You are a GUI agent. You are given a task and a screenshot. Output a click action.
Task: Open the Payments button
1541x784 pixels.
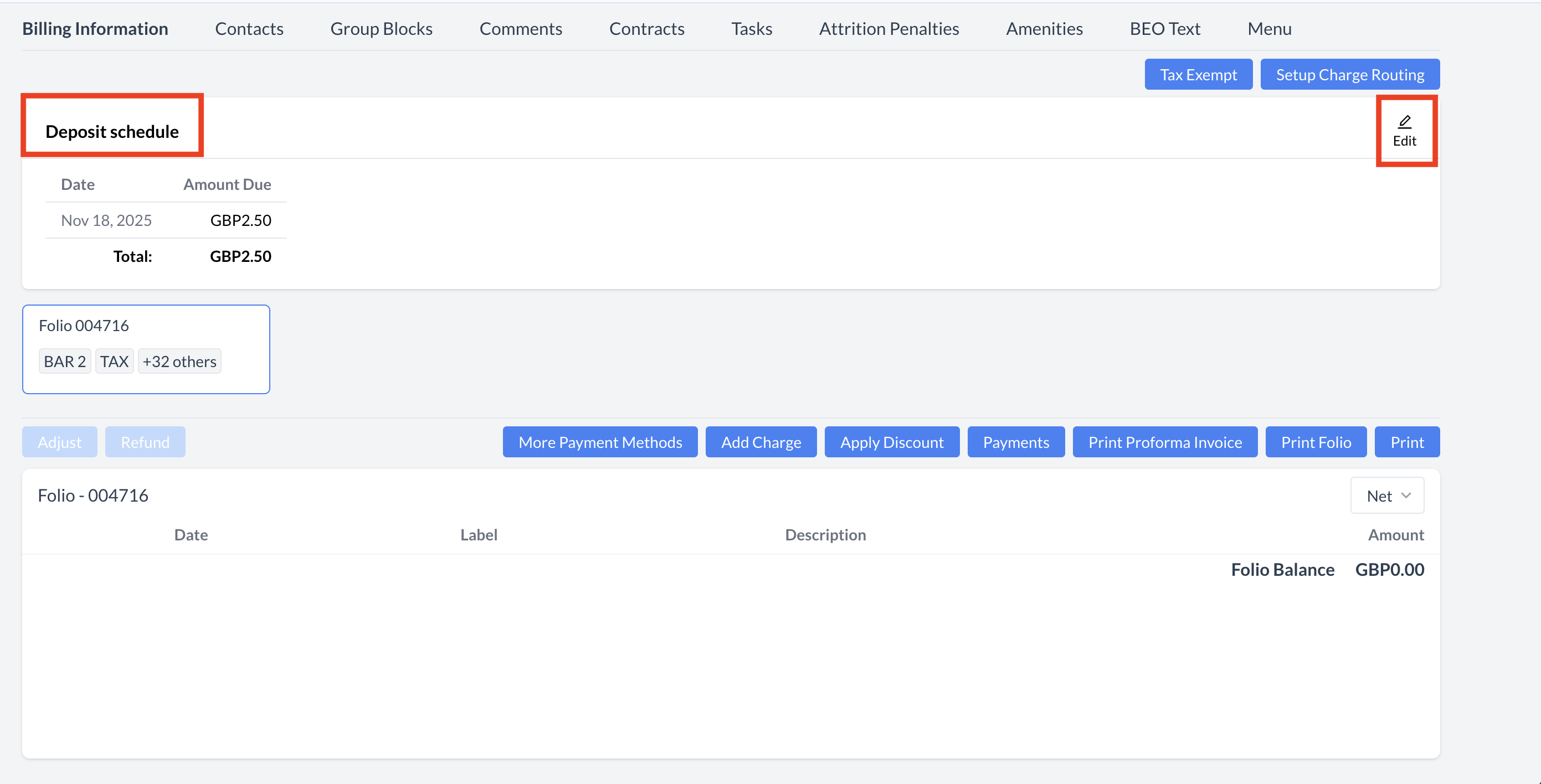(x=1016, y=442)
